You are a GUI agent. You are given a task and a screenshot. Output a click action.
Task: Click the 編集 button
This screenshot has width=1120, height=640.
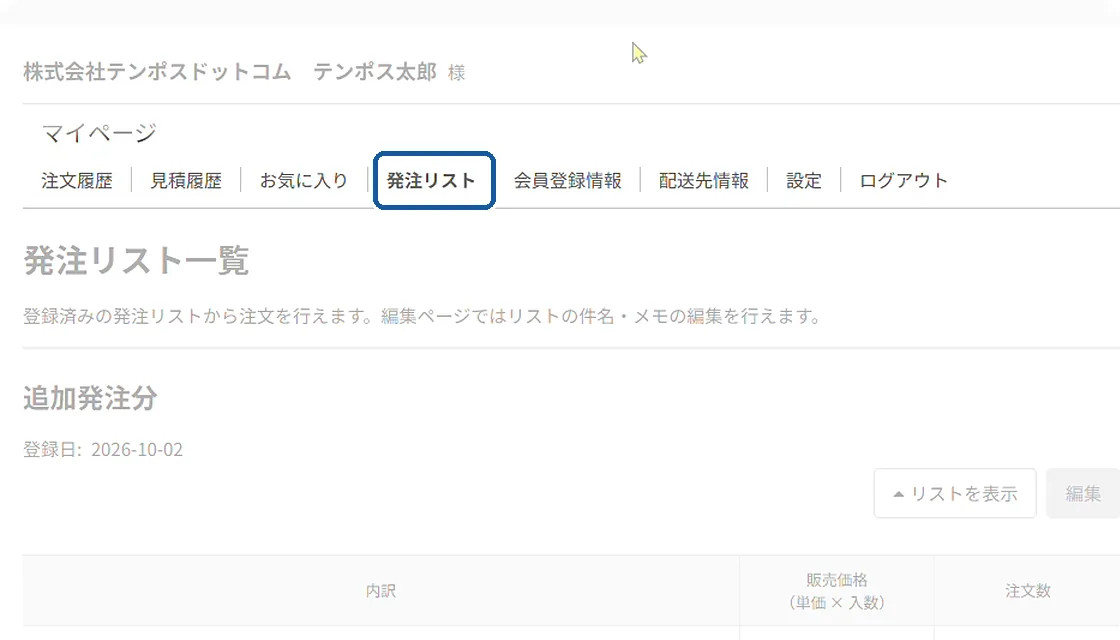[1083, 494]
